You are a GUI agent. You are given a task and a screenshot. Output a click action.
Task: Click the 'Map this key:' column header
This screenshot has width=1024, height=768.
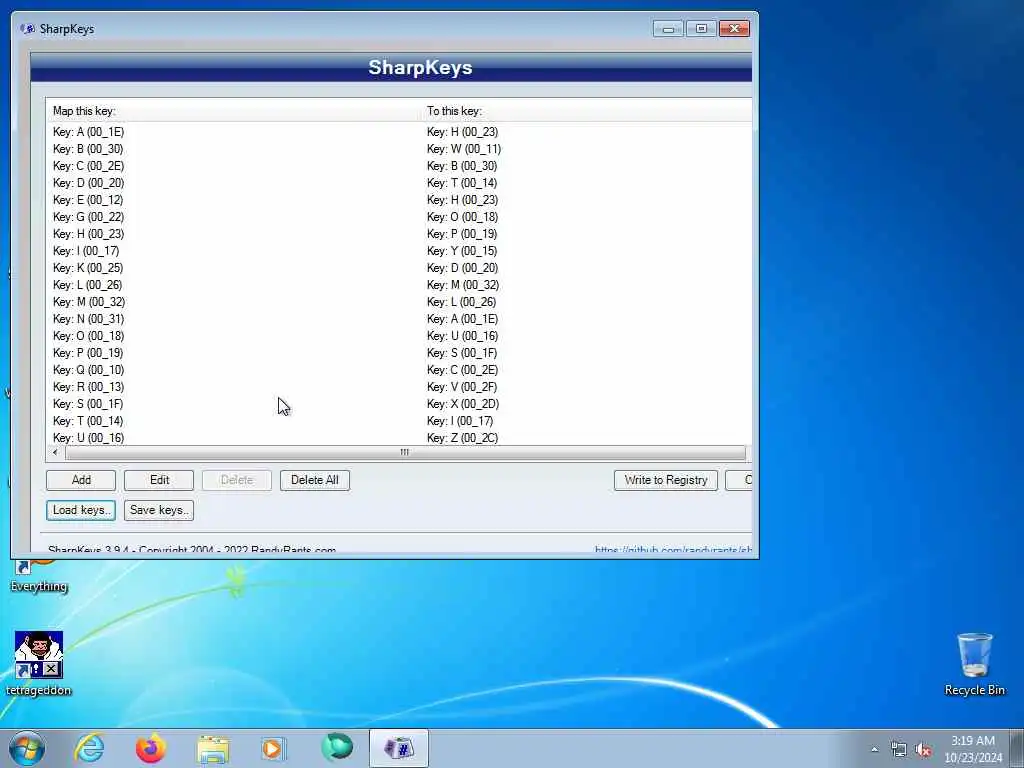pos(233,111)
